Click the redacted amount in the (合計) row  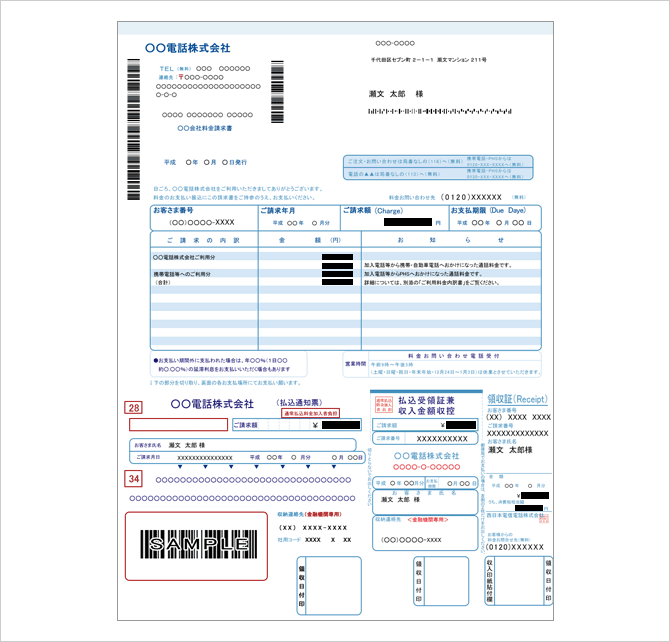pos(338,282)
